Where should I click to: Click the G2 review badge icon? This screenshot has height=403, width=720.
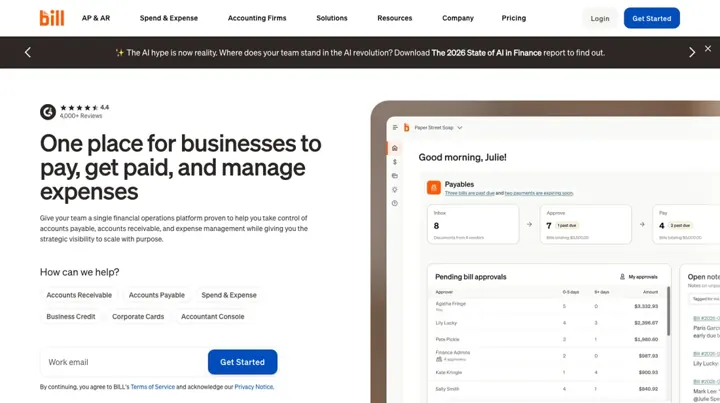point(48,112)
